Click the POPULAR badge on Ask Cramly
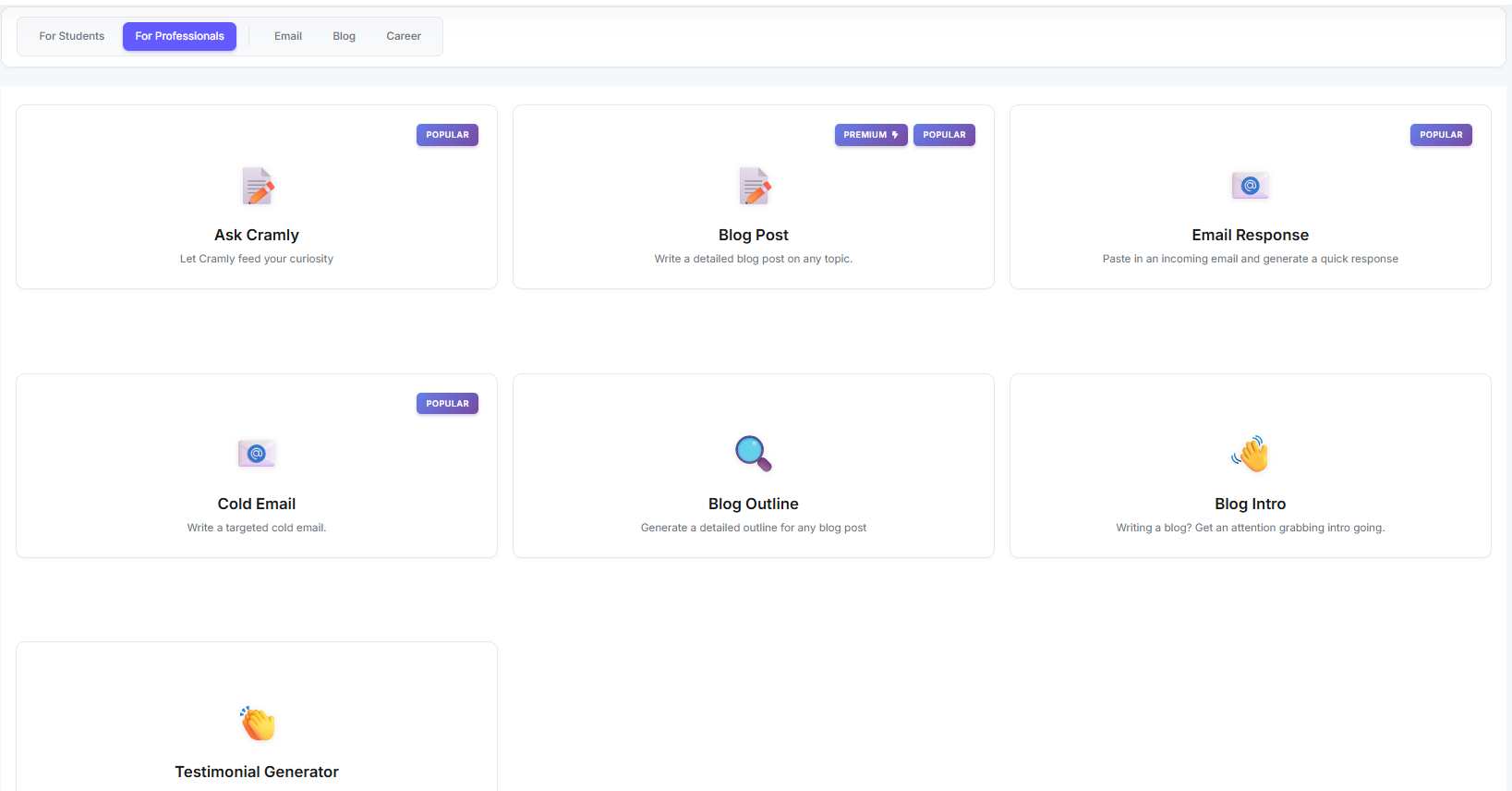The image size is (1512, 791). pyautogui.click(x=447, y=135)
